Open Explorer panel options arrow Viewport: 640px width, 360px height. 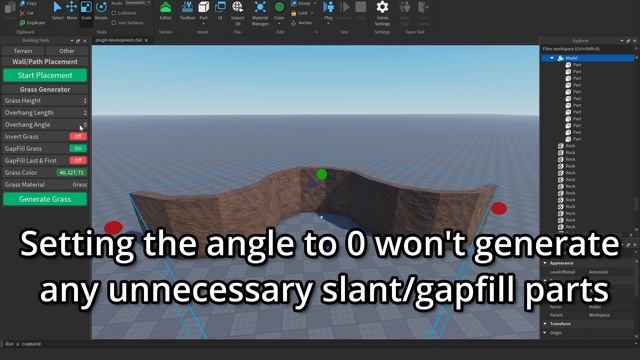coord(622,41)
